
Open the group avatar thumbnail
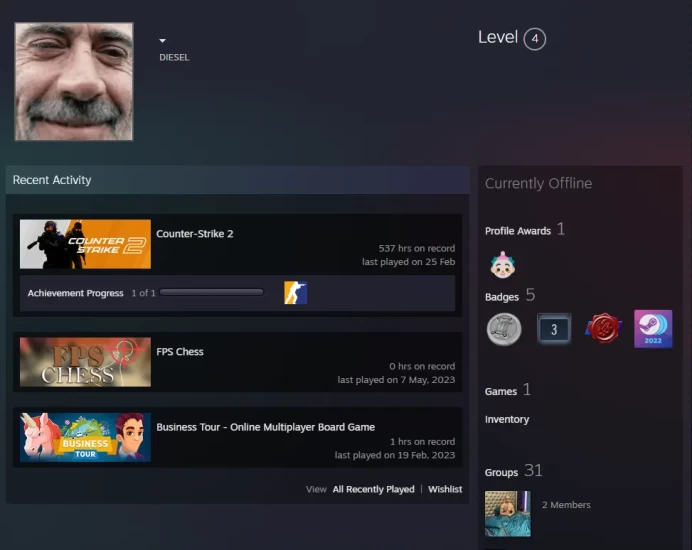508,514
